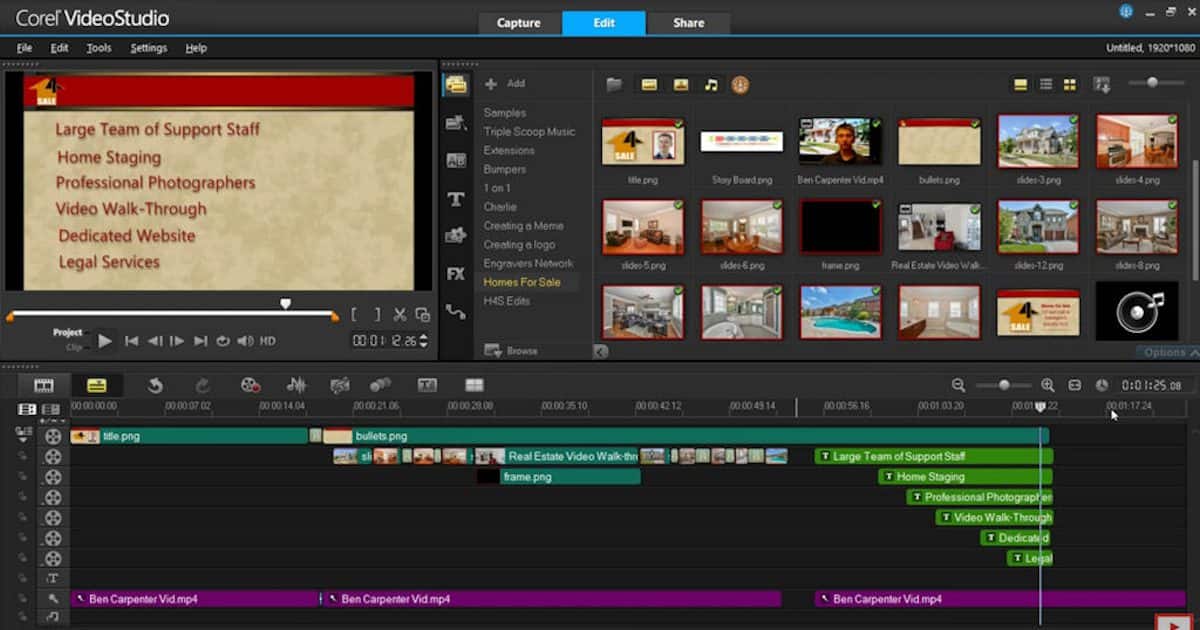Switch to Storyboard View
This screenshot has height=630, width=1200.
point(43,385)
